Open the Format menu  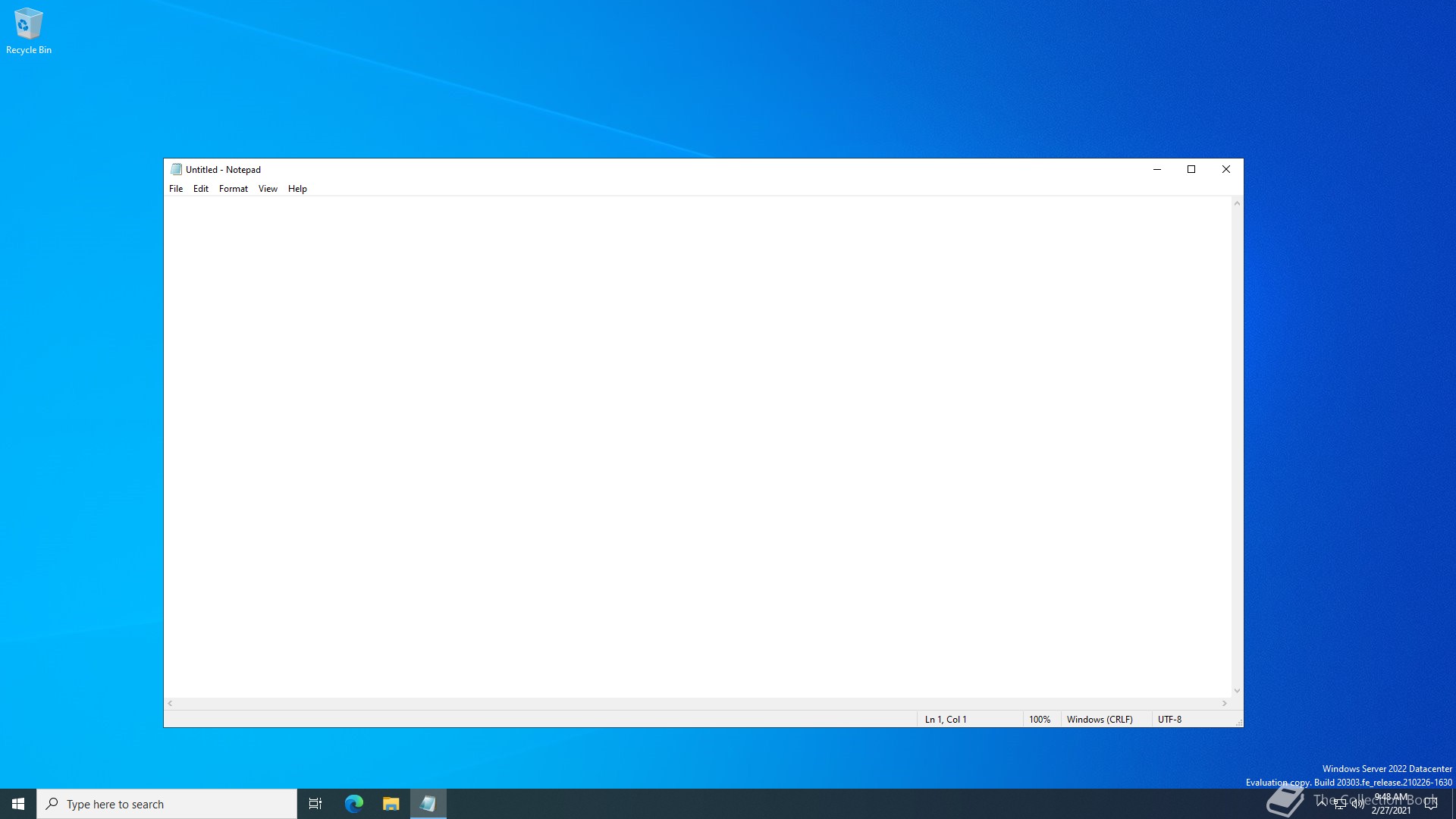(x=233, y=189)
